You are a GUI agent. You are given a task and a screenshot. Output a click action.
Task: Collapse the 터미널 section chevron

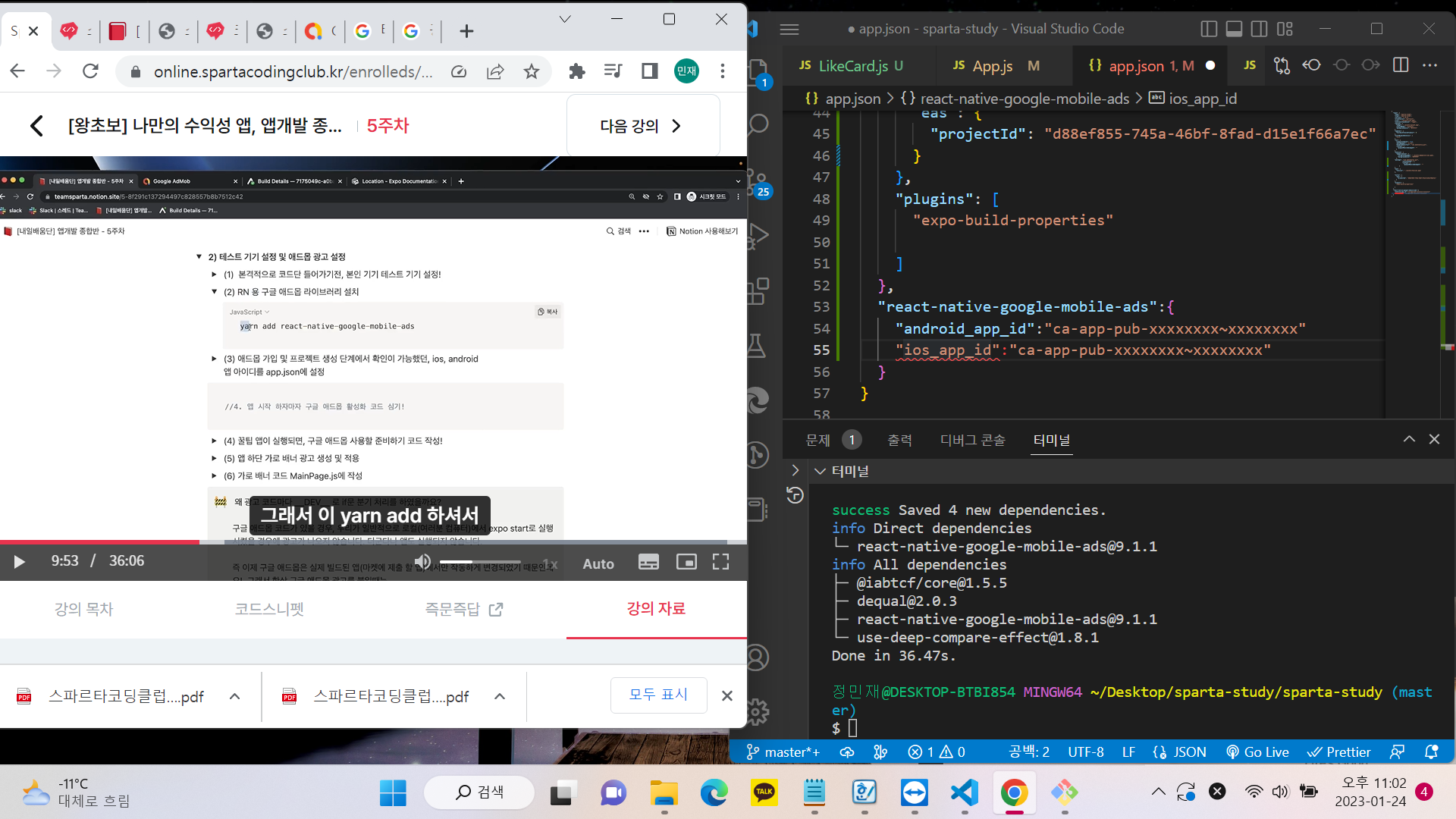click(820, 471)
